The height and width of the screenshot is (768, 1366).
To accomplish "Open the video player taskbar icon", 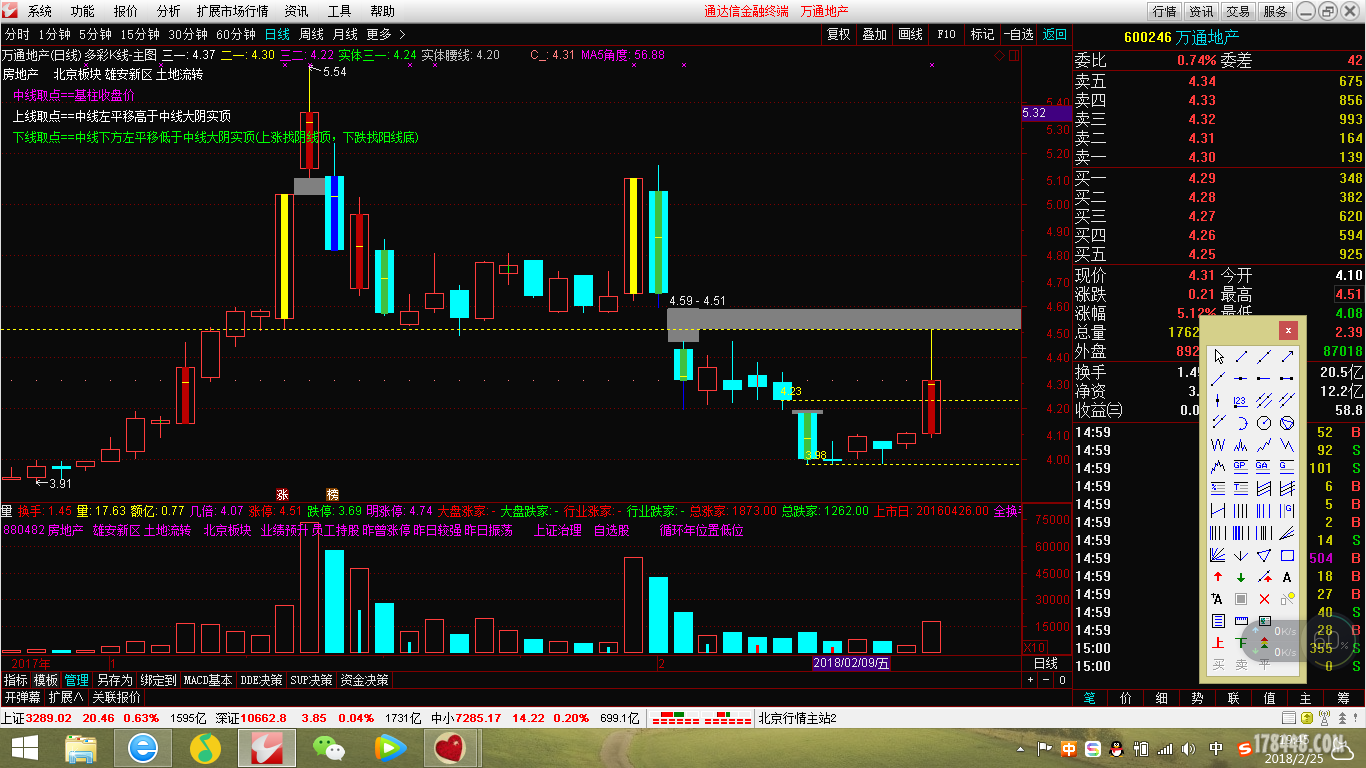I will click(389, 748).
